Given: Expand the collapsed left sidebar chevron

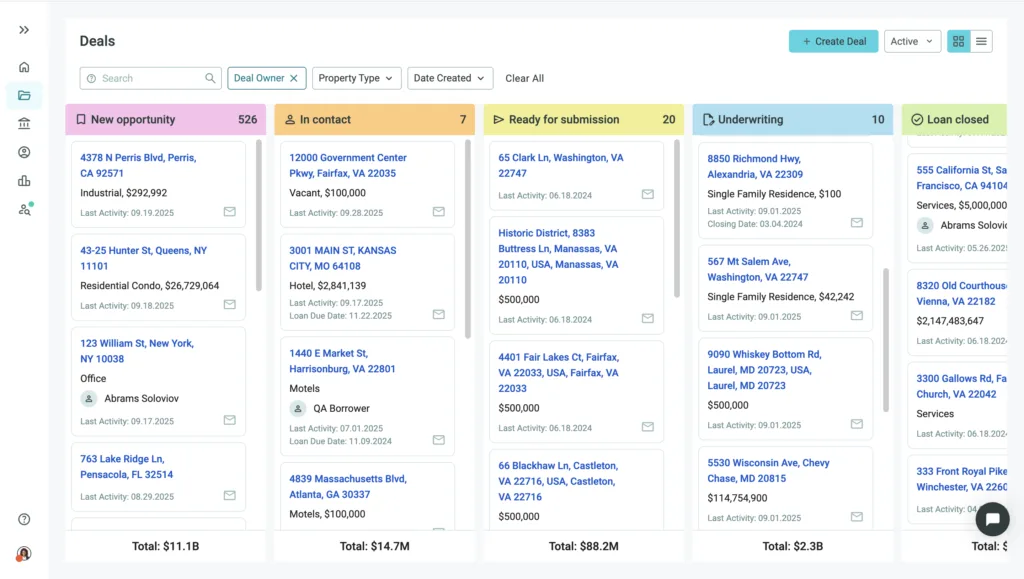Looking at the screenshot, I should coord(22,29).
